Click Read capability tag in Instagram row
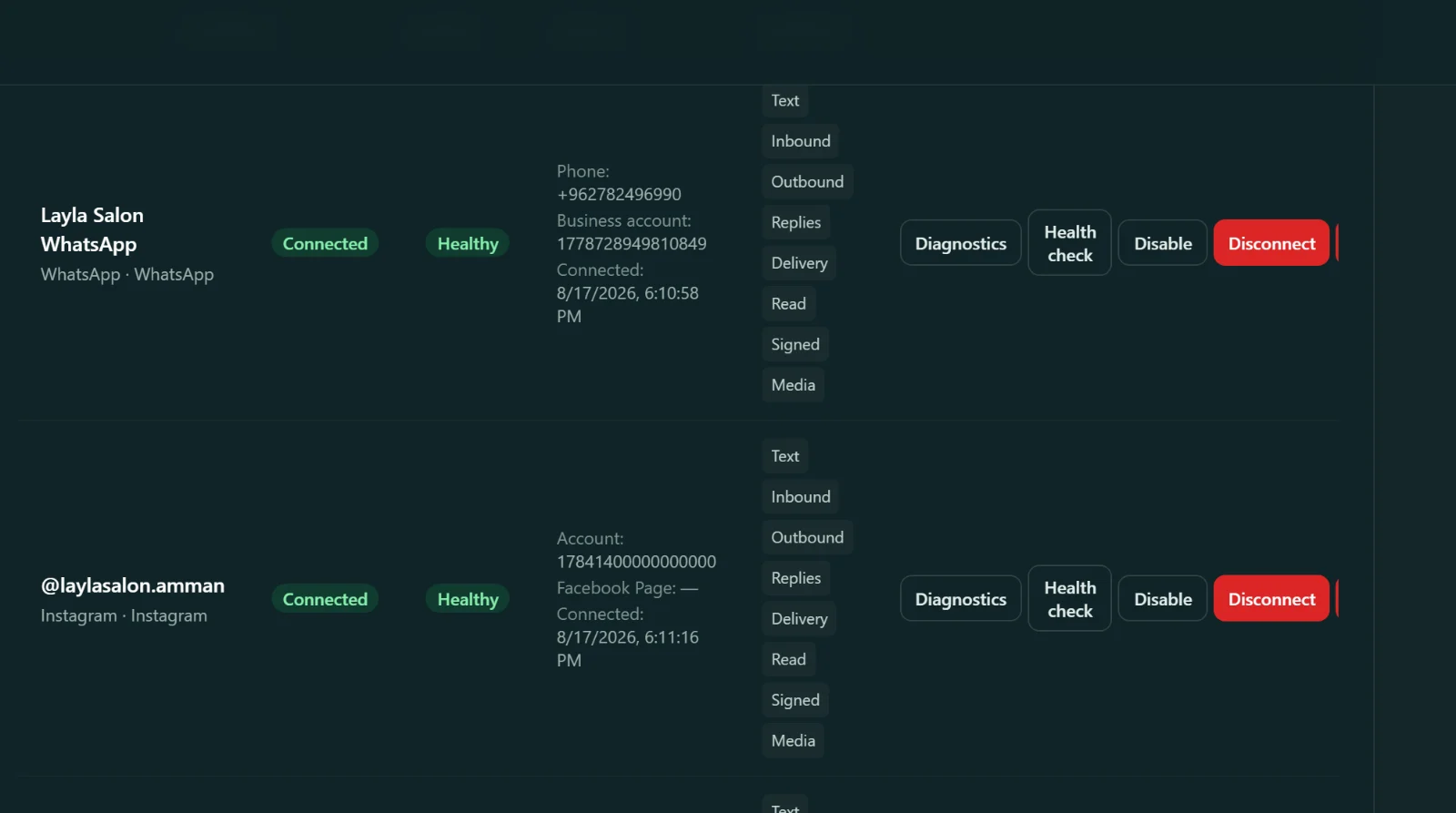The height and width of the screenshot is (813, 1456). (789, 659)
